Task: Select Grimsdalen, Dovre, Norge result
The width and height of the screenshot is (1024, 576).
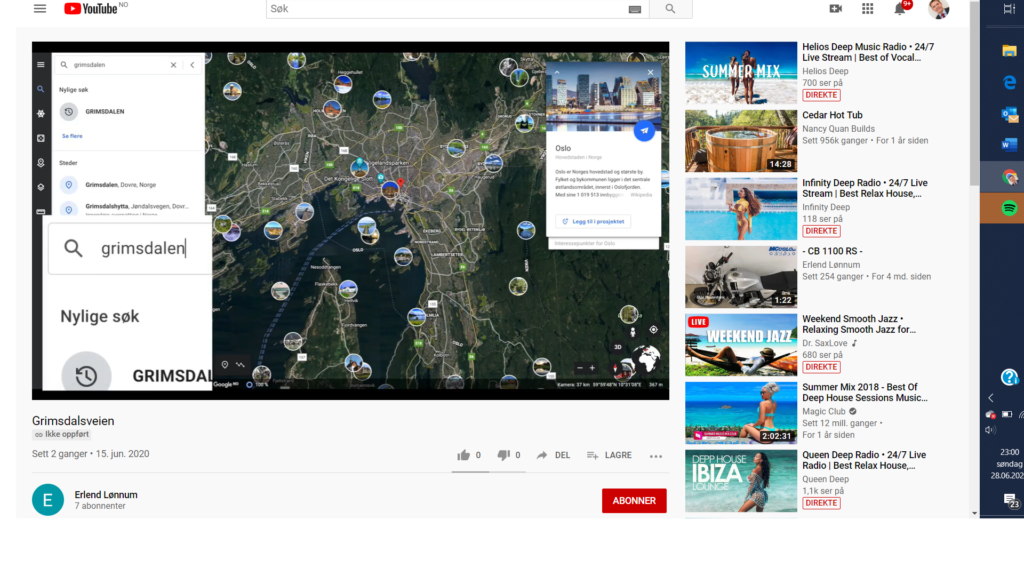Action: [x=120, y=185]
